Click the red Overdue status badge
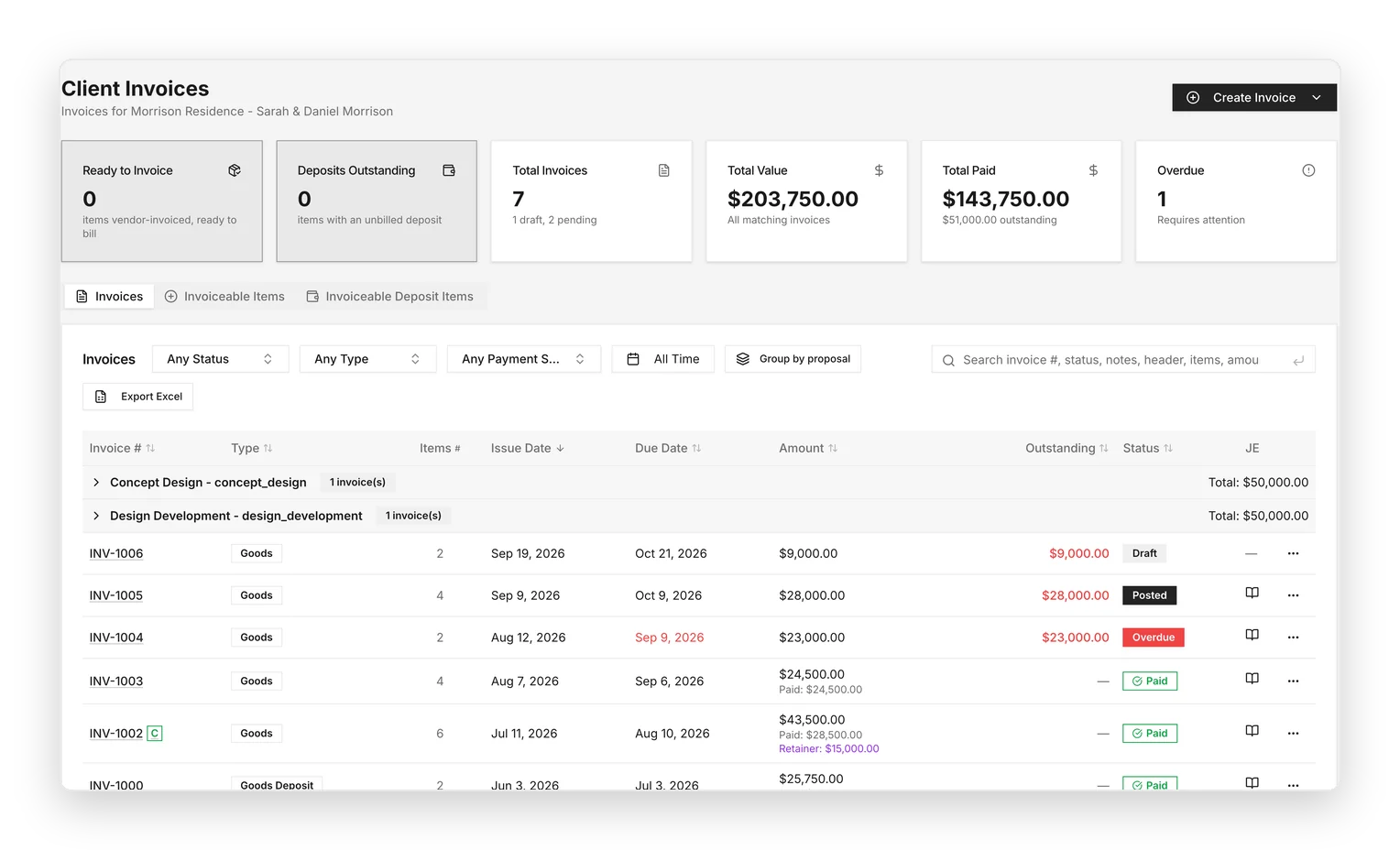 click(1154, 637)
